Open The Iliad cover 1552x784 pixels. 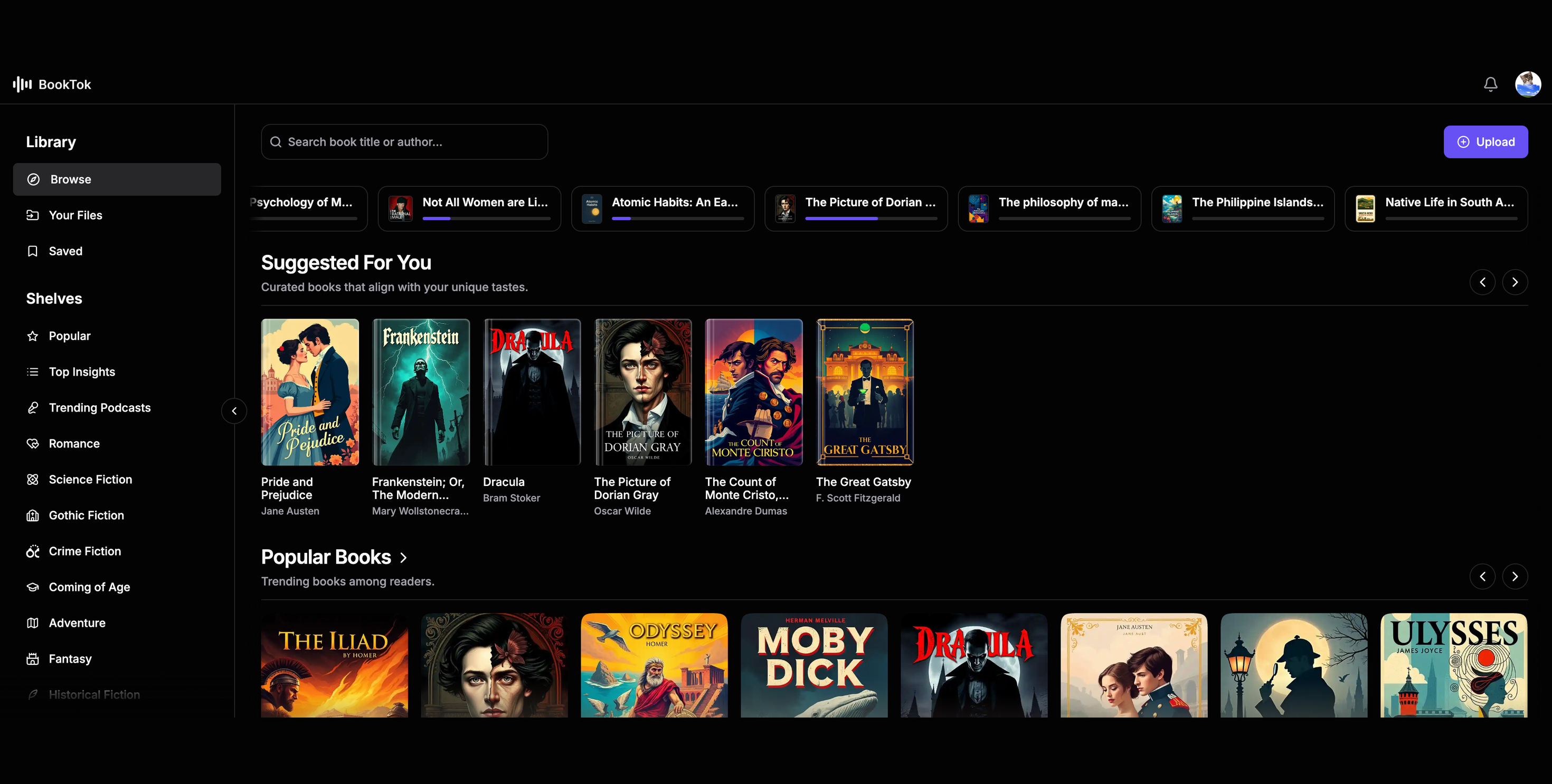[334, 665]
